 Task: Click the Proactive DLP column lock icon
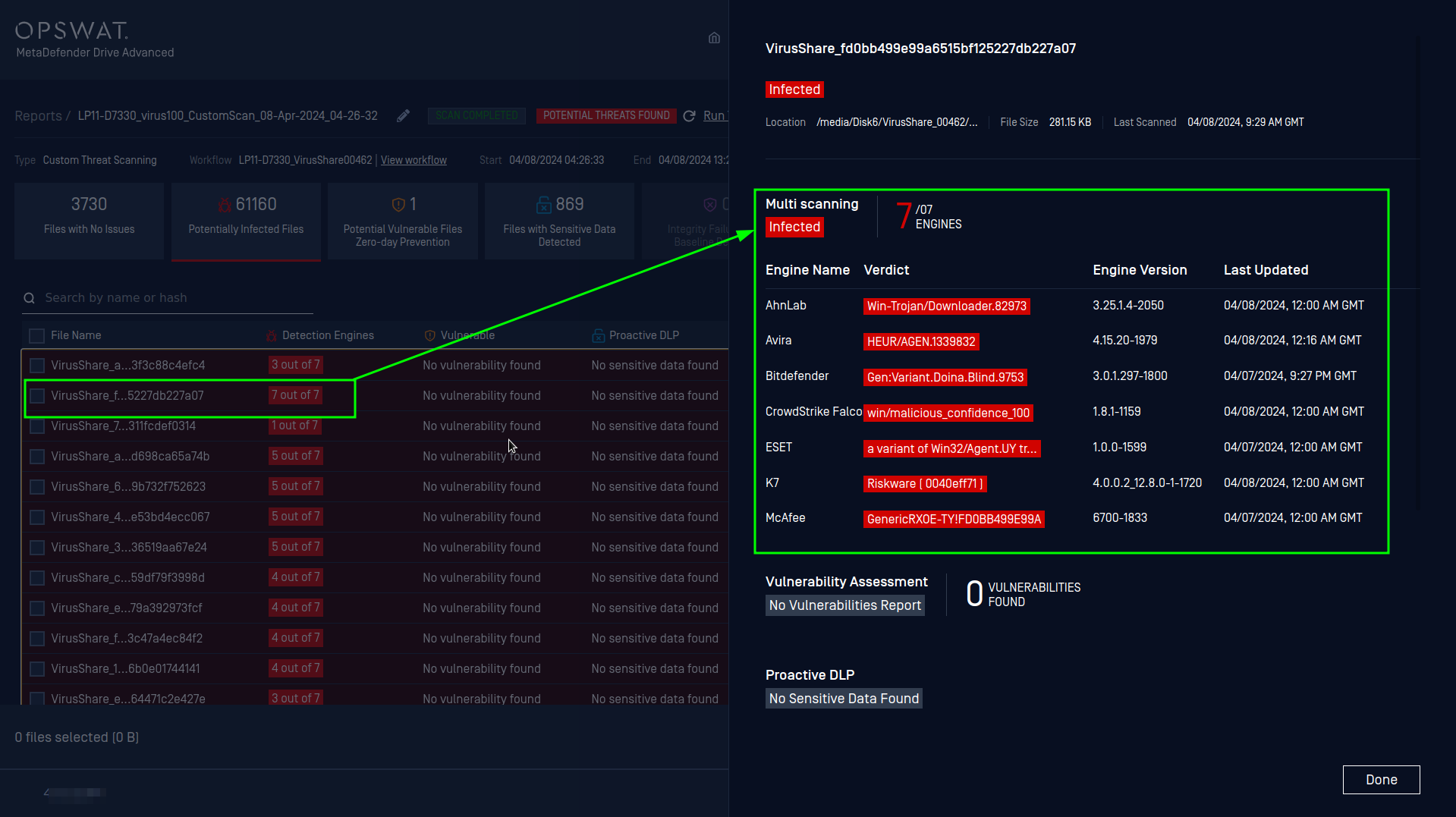pyautogui.click(x=599, y=335)
